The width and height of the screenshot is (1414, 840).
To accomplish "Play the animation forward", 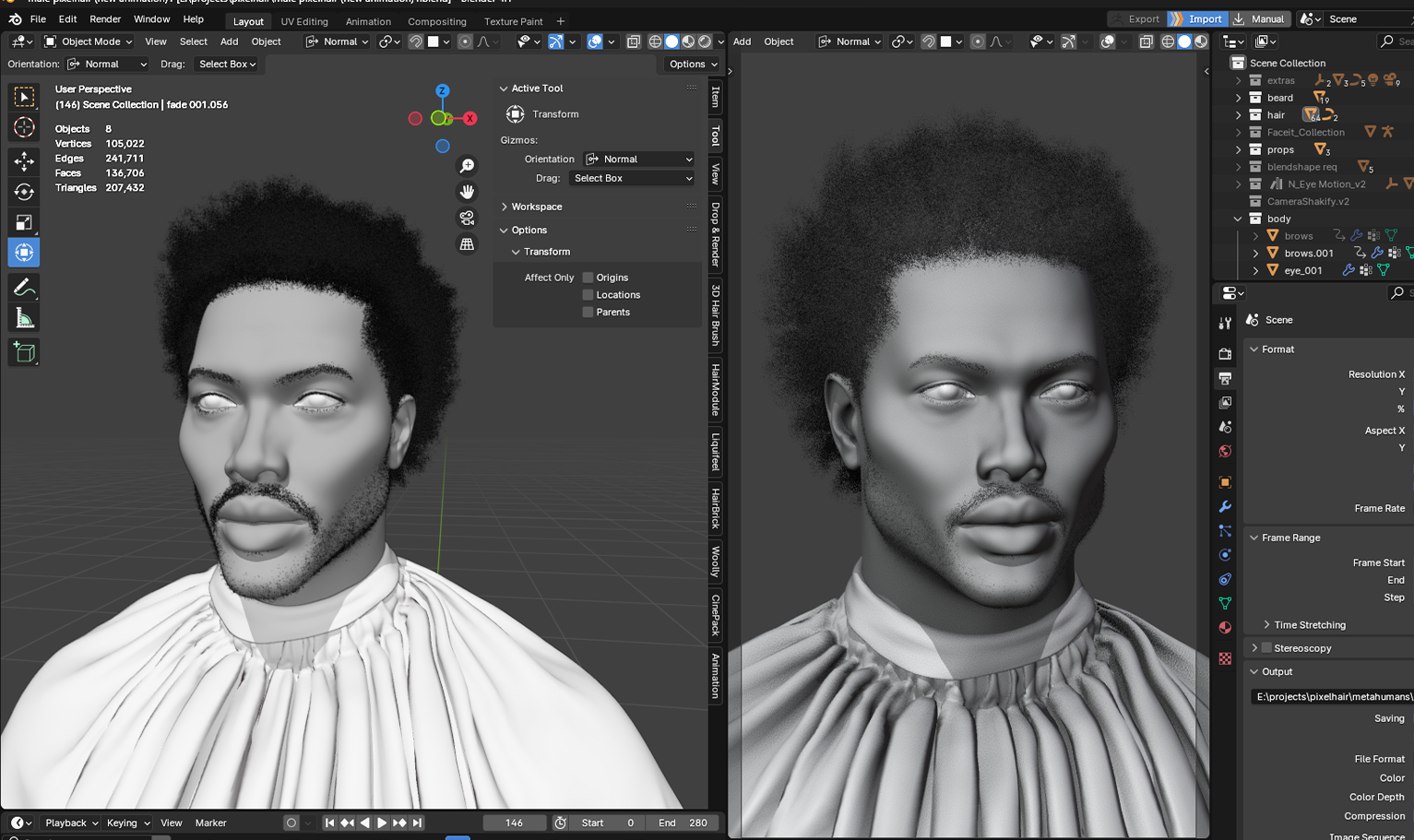I will pyautogui.click(x=382, y=823).
